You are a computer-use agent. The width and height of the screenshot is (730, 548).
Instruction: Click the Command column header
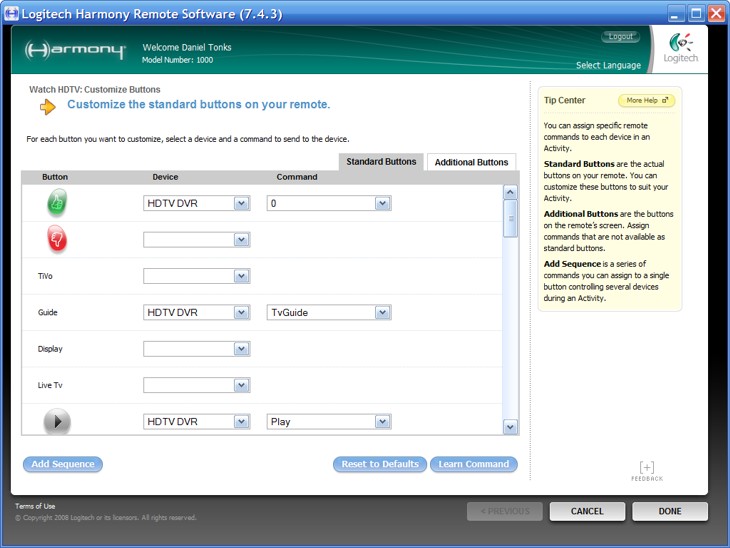point(297,177)
